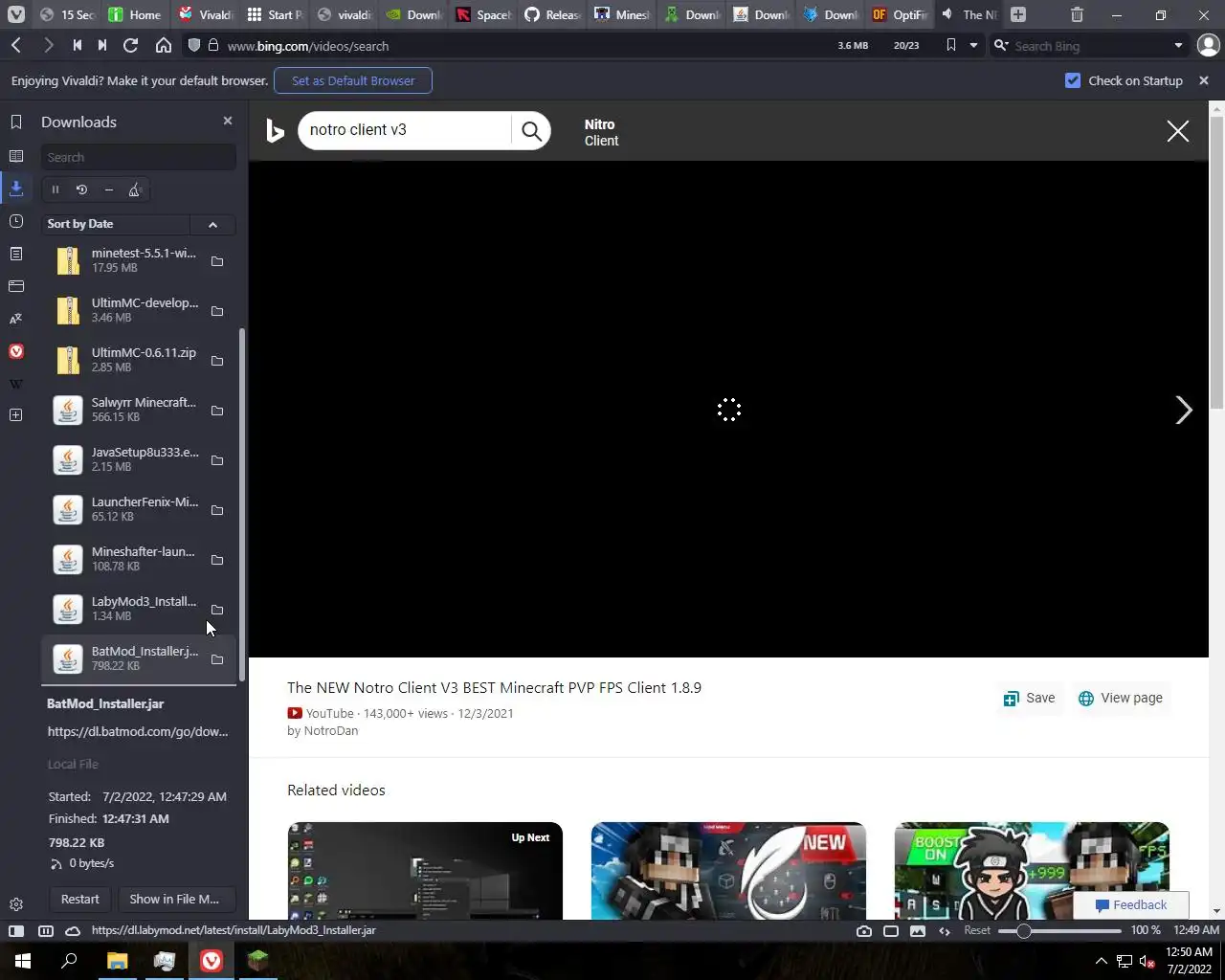1225x980 pixels.
Task: Close the Bing video overlay
Action: click(1178, 131)
